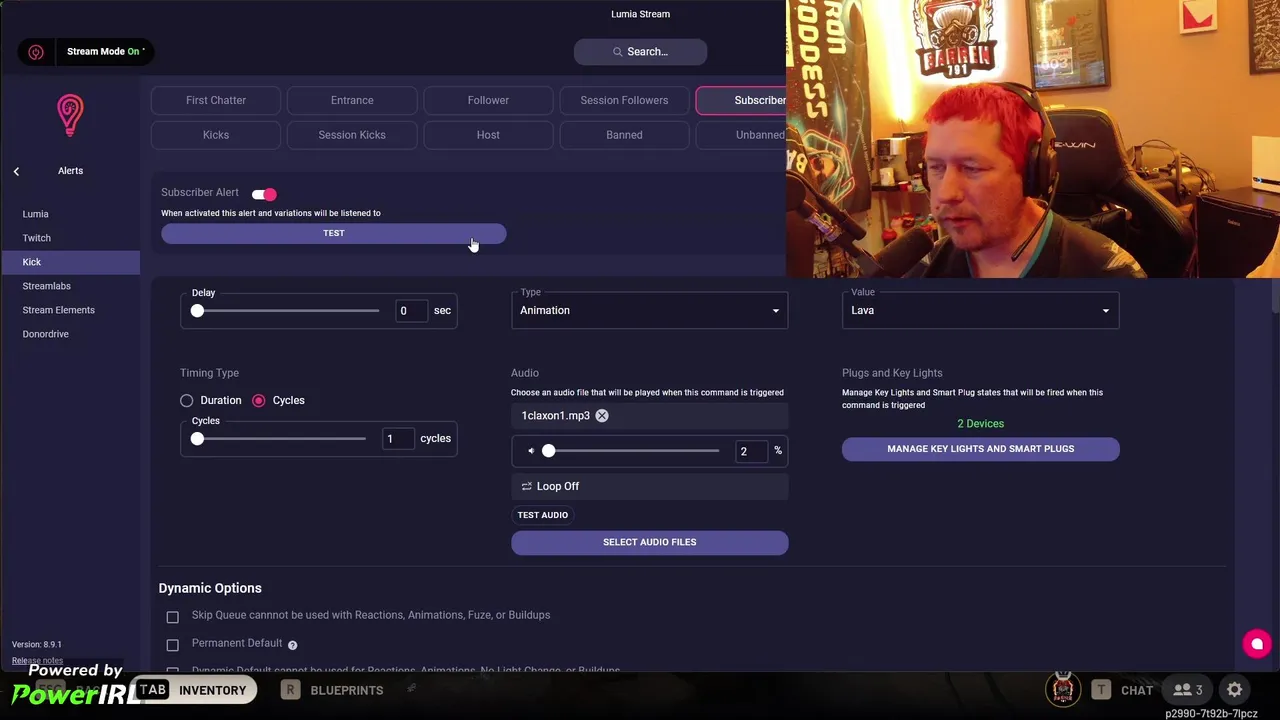Click the Delay seconds input field
Screen dimensions: 1280x720
(x=411, y=311)
